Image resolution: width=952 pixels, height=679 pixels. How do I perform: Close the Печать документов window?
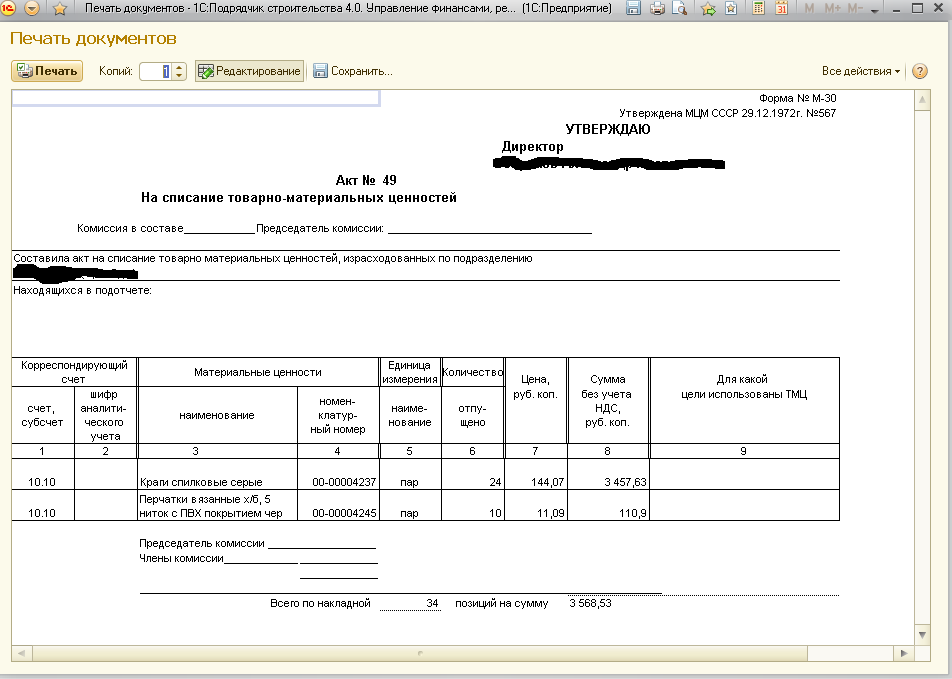coord(939,9)
